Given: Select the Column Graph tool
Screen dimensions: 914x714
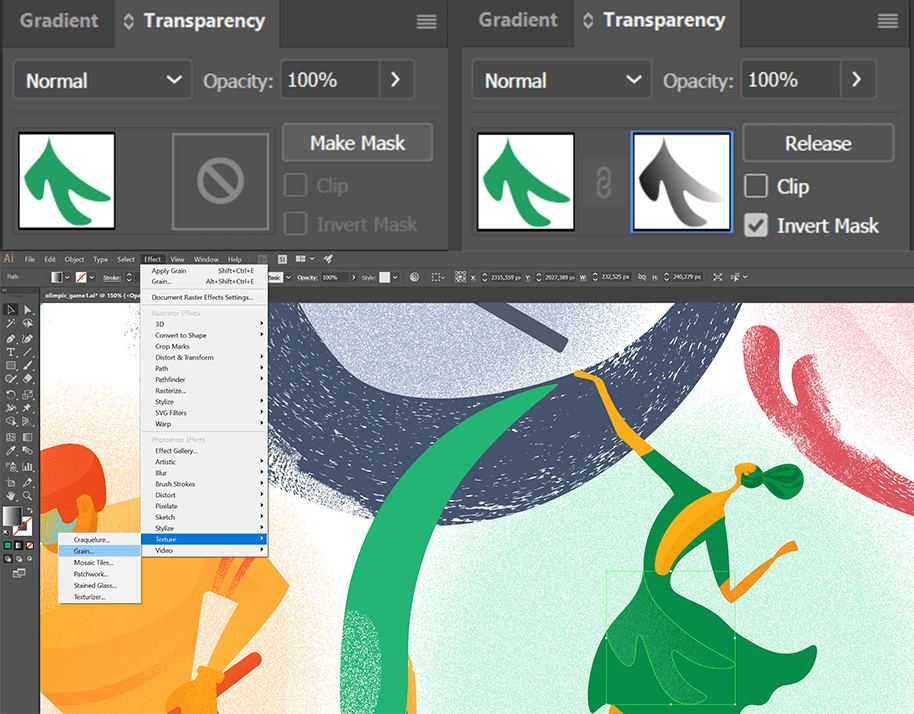Looking at the screenshot, I should point(27,466).
